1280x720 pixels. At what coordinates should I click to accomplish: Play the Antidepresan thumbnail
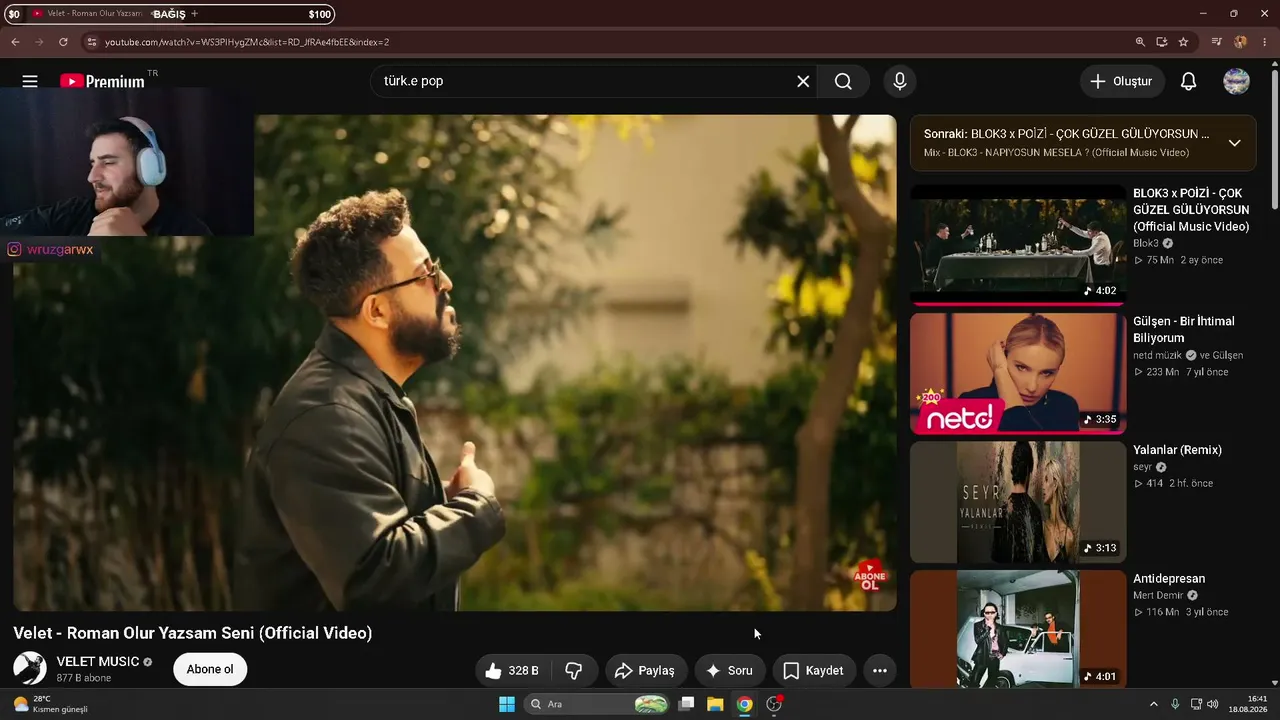tap(1018, 629)
